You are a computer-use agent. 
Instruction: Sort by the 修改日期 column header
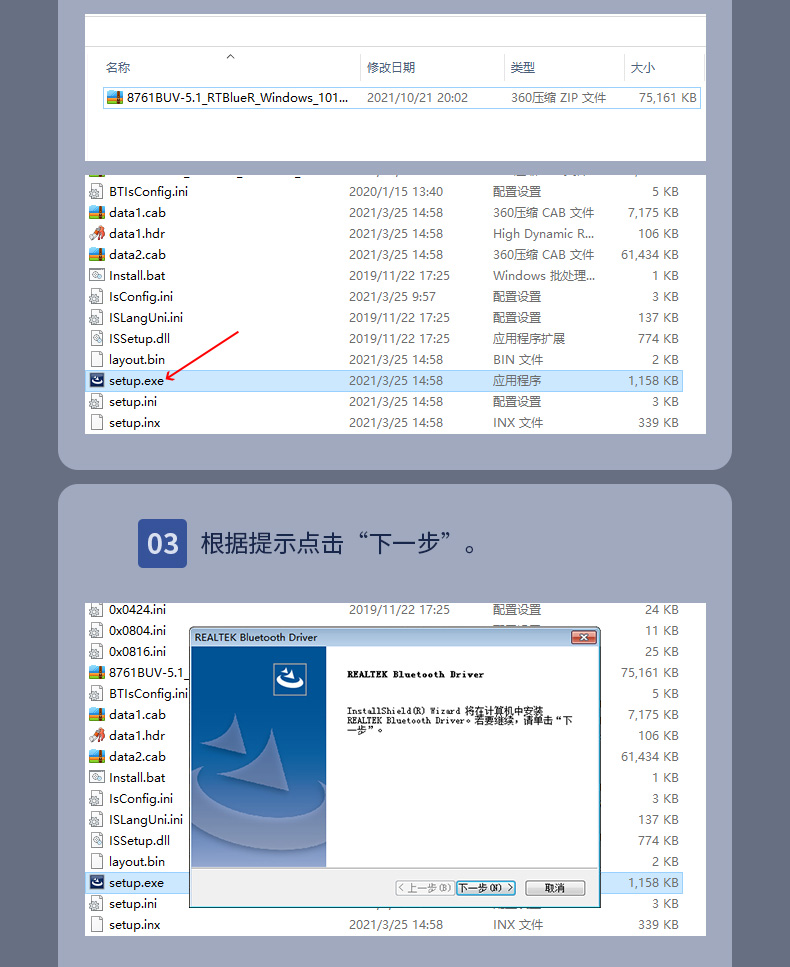391,67
